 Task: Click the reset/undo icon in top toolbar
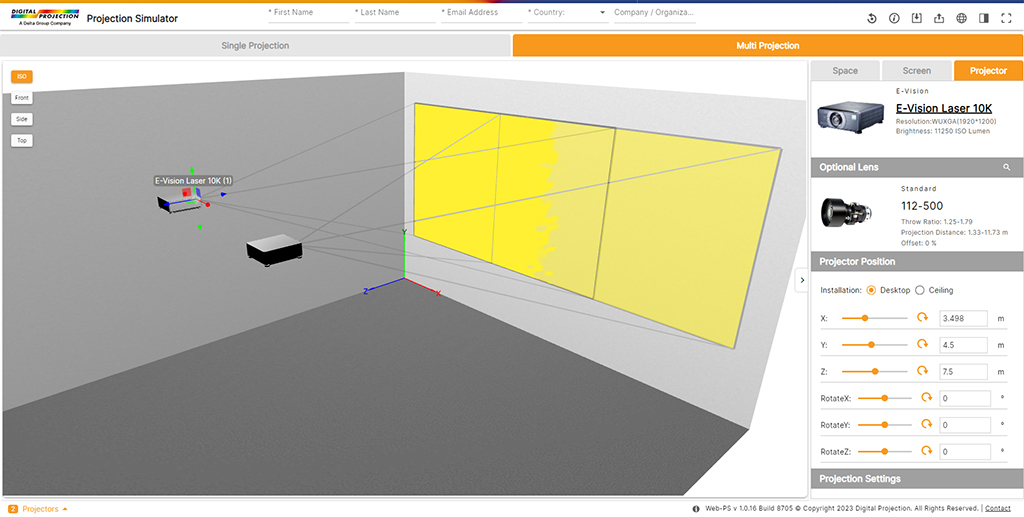(872, 18)
